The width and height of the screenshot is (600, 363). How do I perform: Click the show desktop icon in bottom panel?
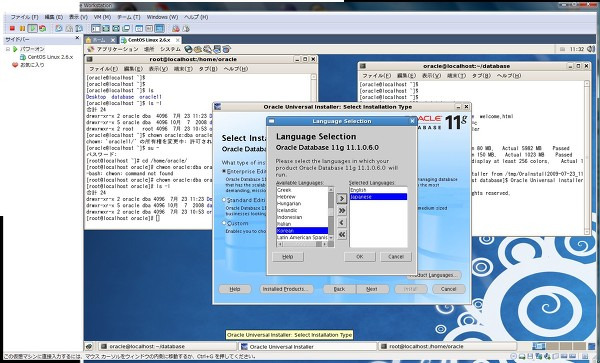[x=89, y=347]
